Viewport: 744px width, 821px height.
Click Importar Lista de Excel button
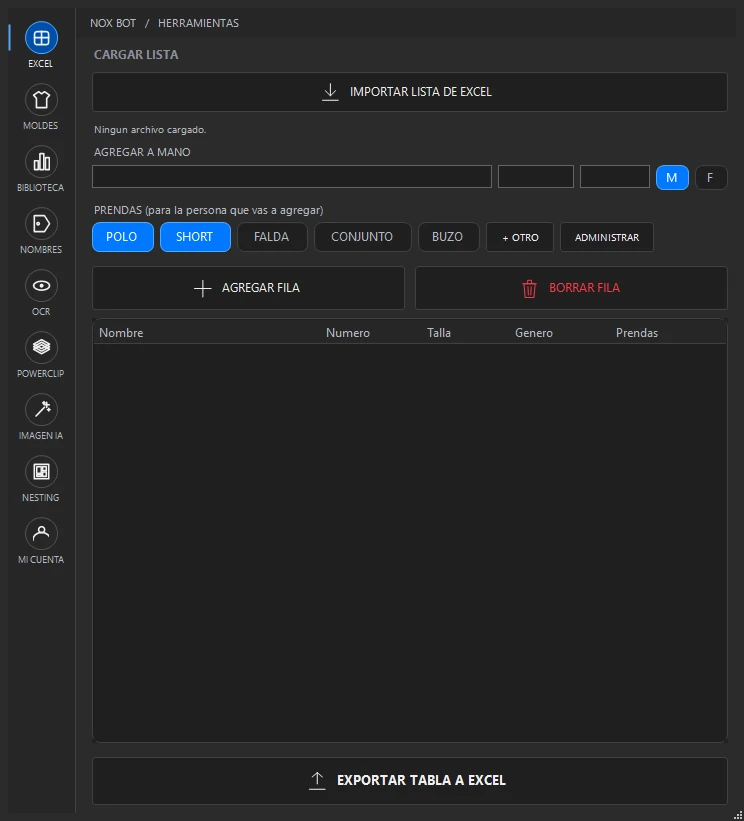click(409, 92)
